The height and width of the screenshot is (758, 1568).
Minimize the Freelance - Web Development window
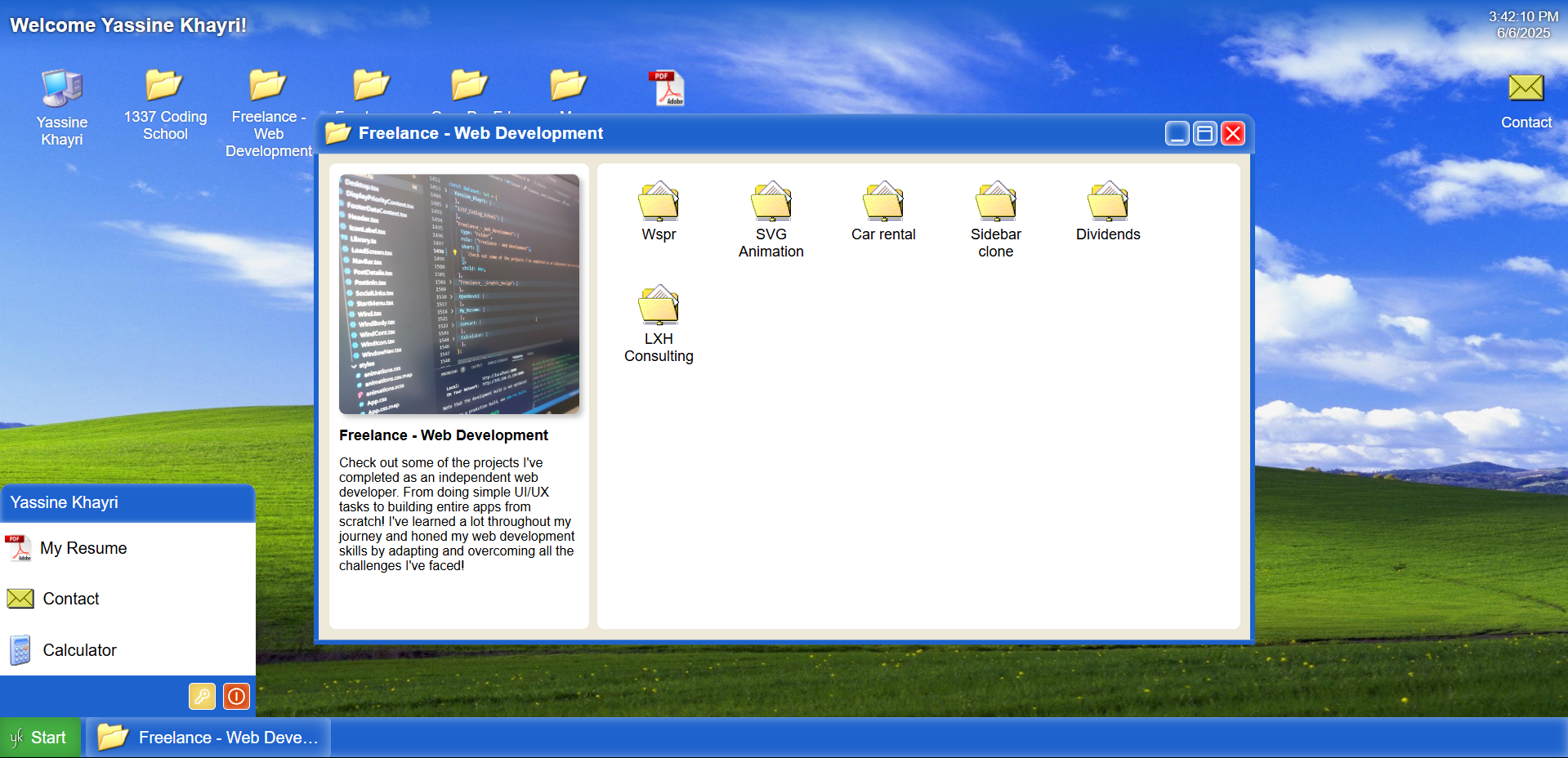[x=1177, y=133]
